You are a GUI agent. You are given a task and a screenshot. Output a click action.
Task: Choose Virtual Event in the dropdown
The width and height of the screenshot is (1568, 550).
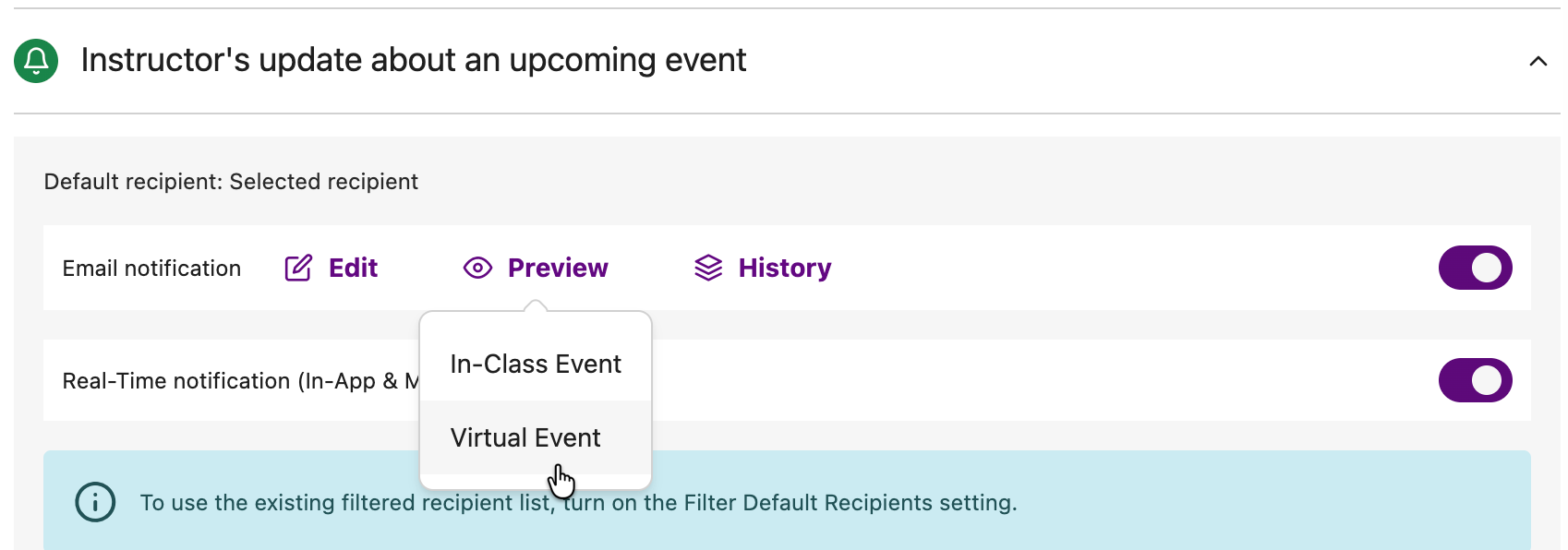click(x=525, y=437)
